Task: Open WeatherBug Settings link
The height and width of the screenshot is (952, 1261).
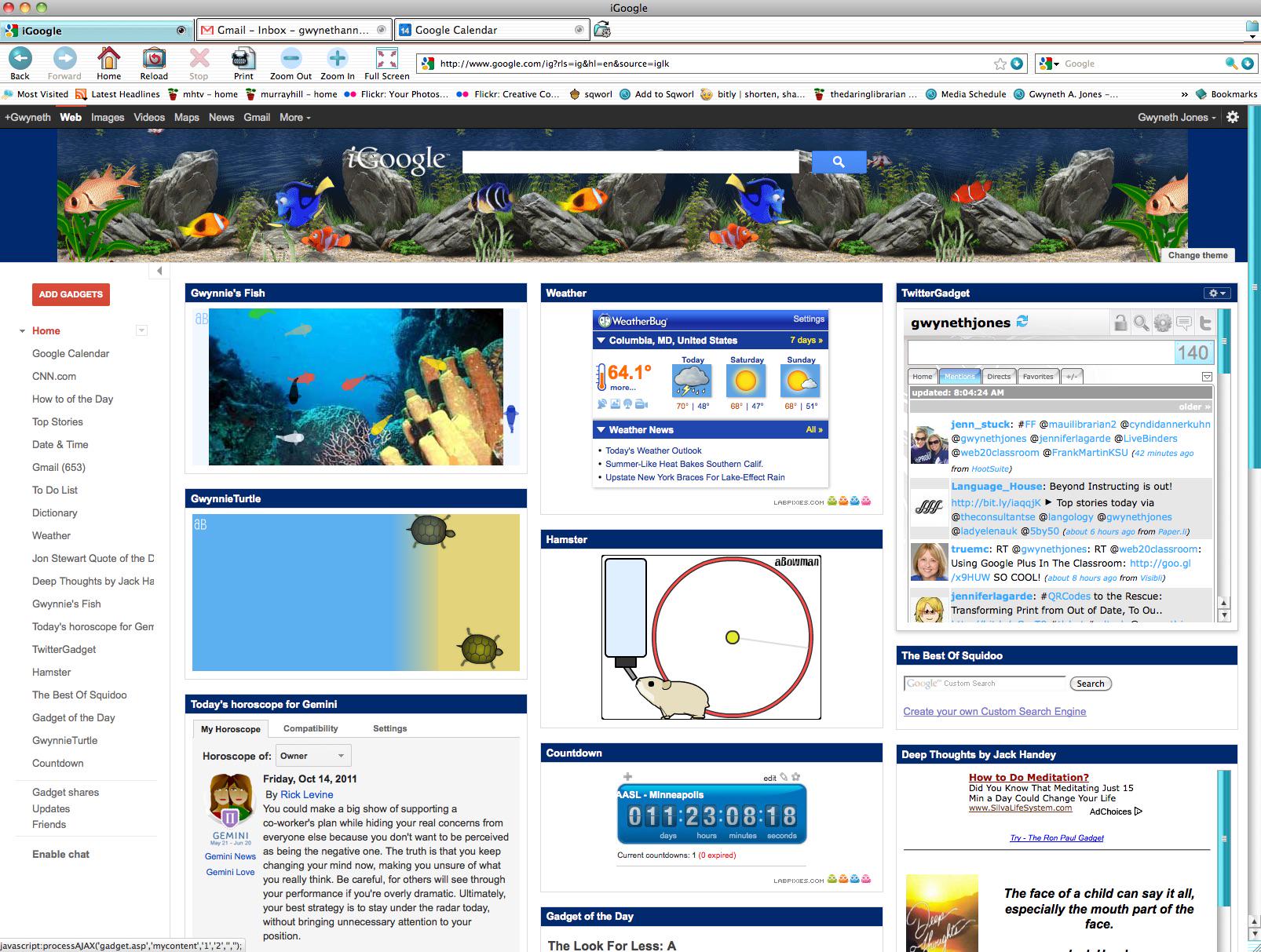Action: pos(809,319)
